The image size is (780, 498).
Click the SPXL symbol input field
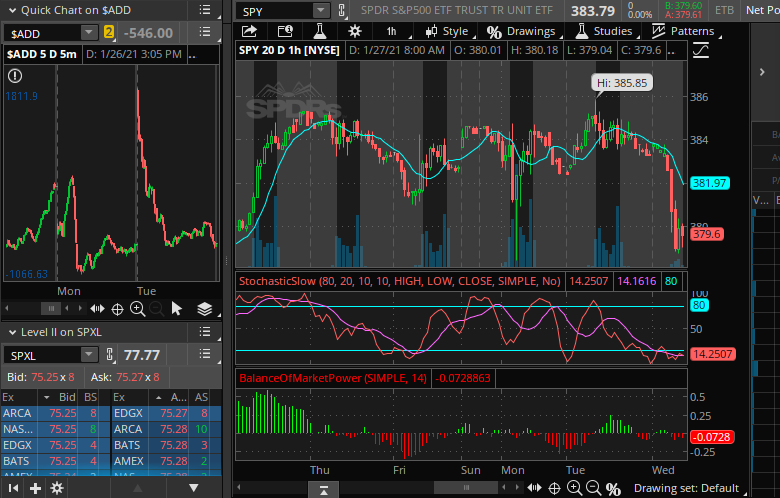[x=43, y=356]
